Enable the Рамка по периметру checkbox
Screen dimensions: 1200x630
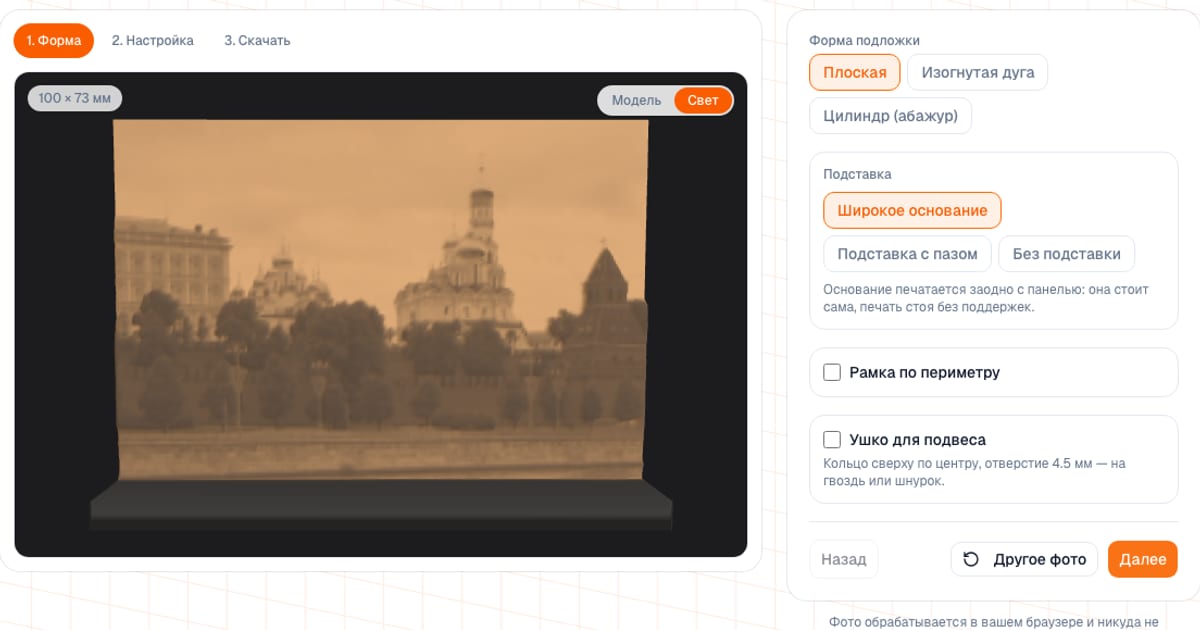coord(832,373)
